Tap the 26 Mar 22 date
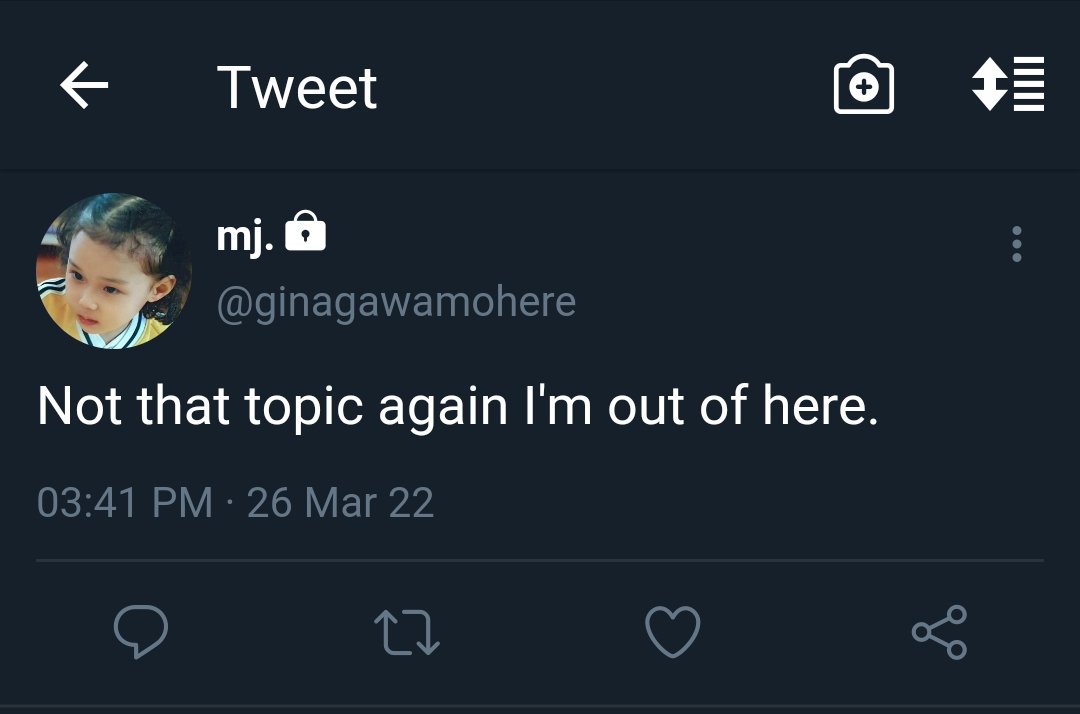Image resolution: width=1080 pixels, height=714 pixels. 340,502
